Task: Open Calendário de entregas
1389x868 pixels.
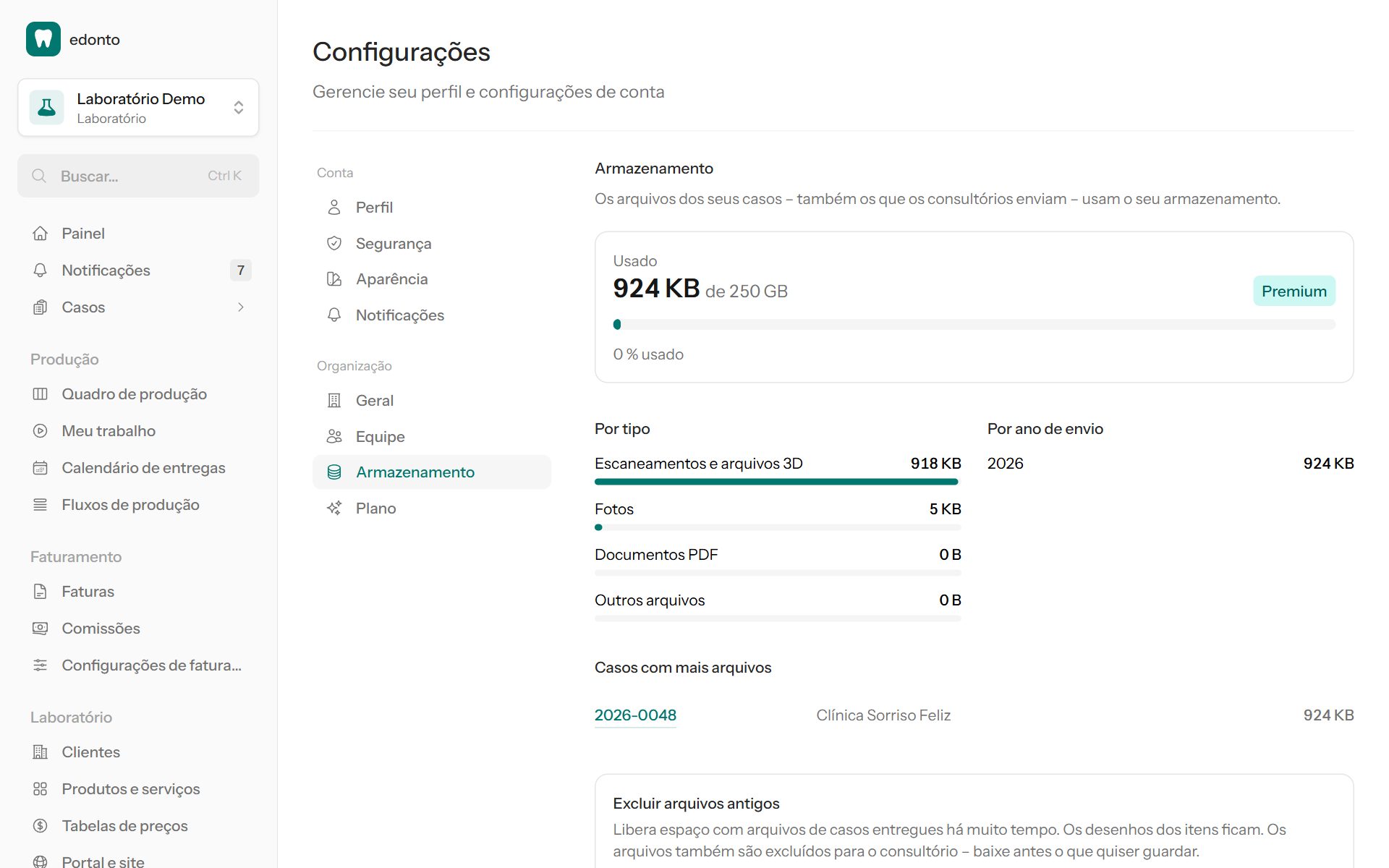Action: pos(138,468)
